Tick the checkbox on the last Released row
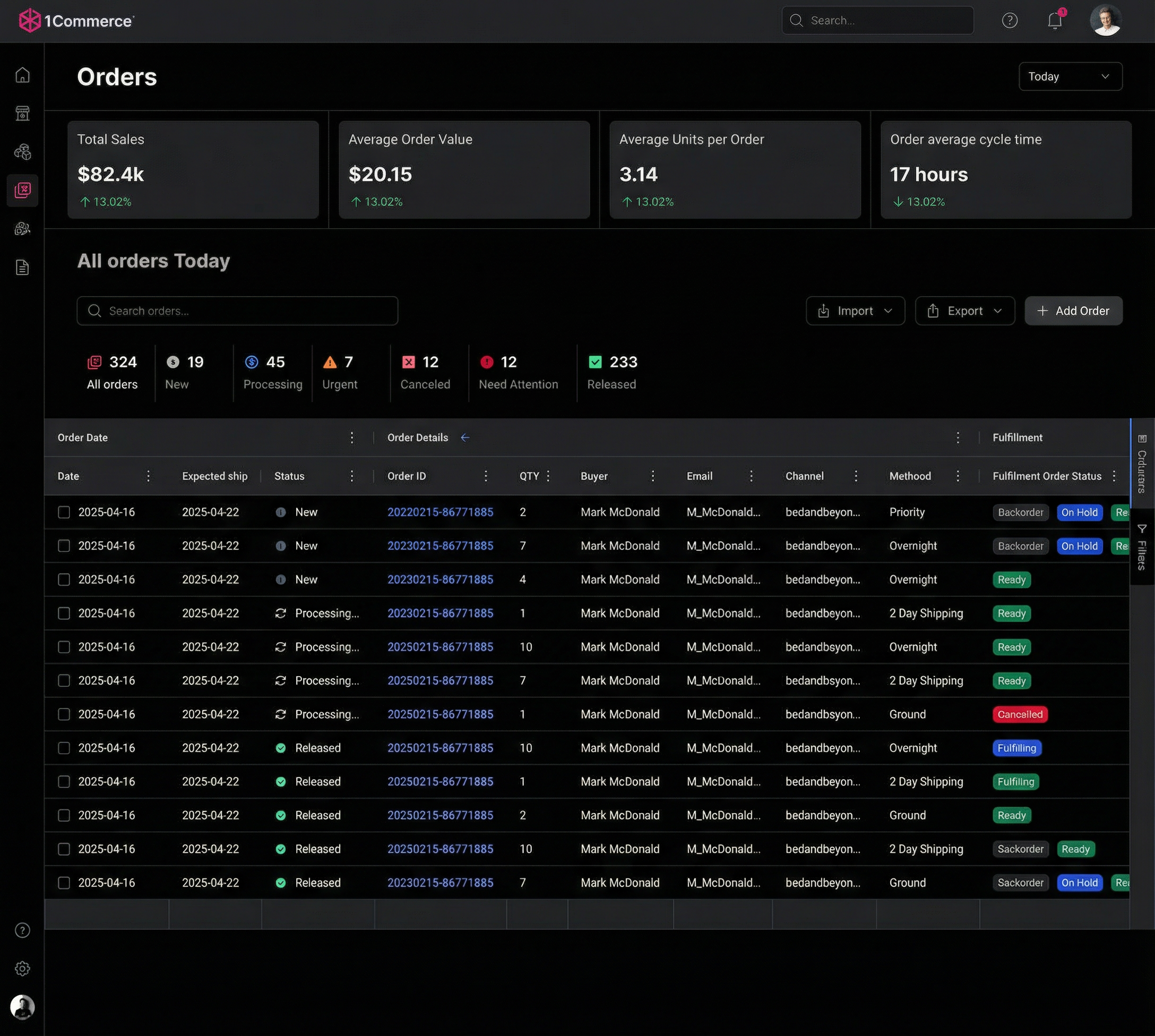Screen dimensions: 1155x1036 click(64, 882)
